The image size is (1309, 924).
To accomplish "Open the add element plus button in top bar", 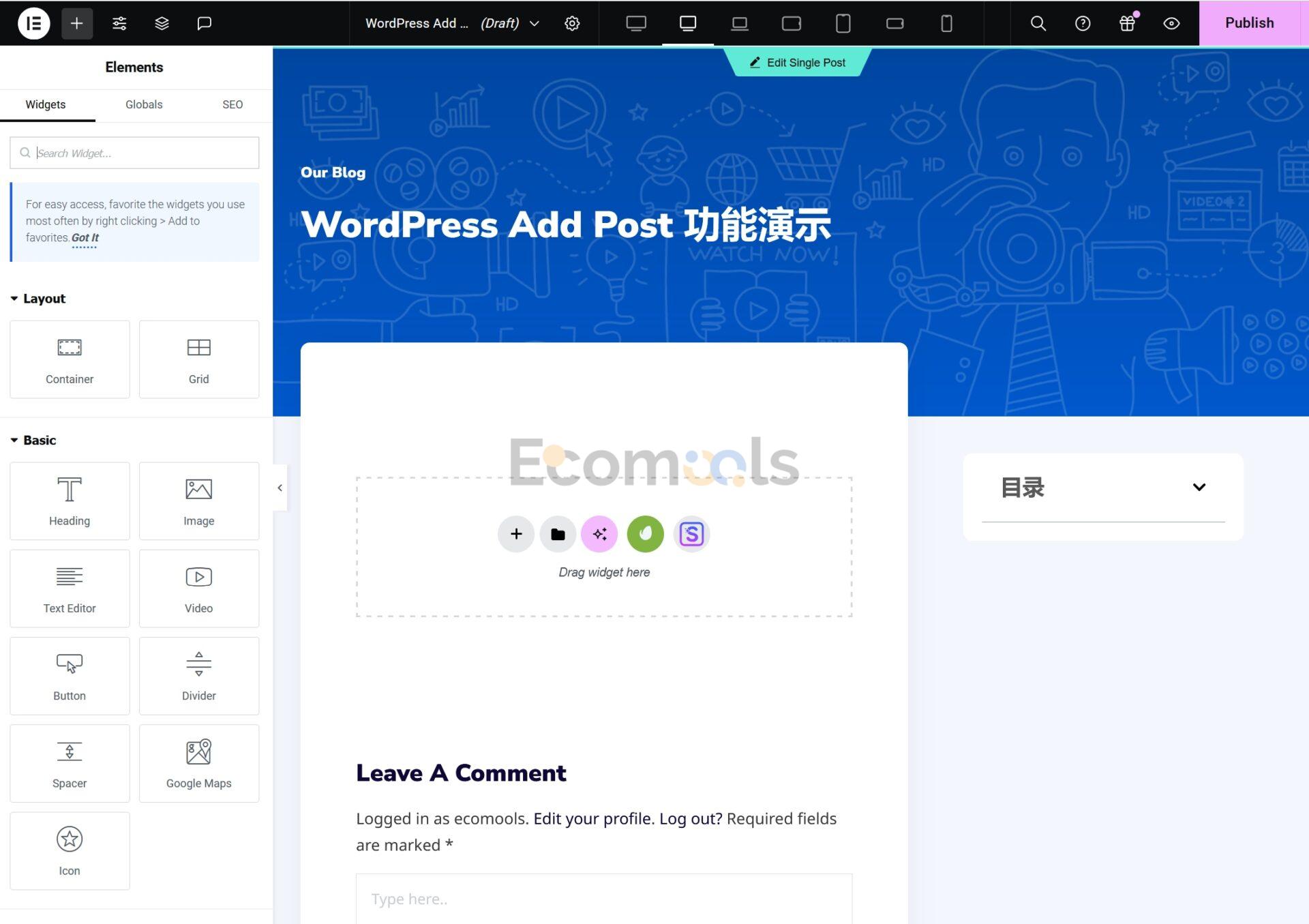I will click(x=77, y=23).
